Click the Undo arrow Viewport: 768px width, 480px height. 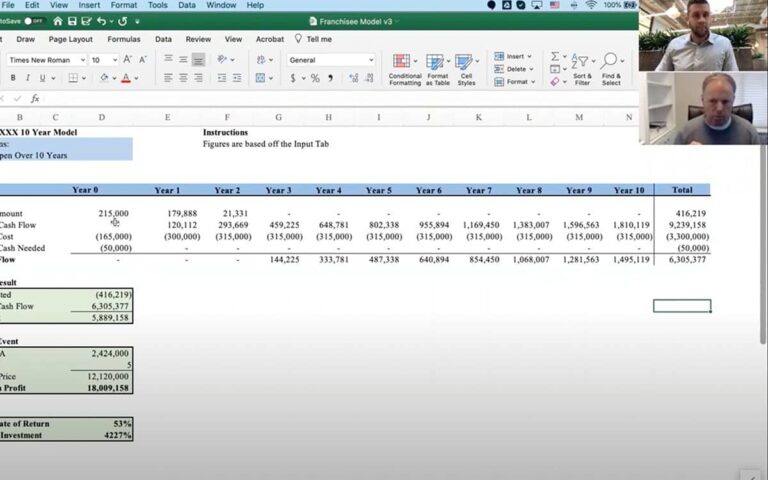pyautogui.click(x=101, y=21)
